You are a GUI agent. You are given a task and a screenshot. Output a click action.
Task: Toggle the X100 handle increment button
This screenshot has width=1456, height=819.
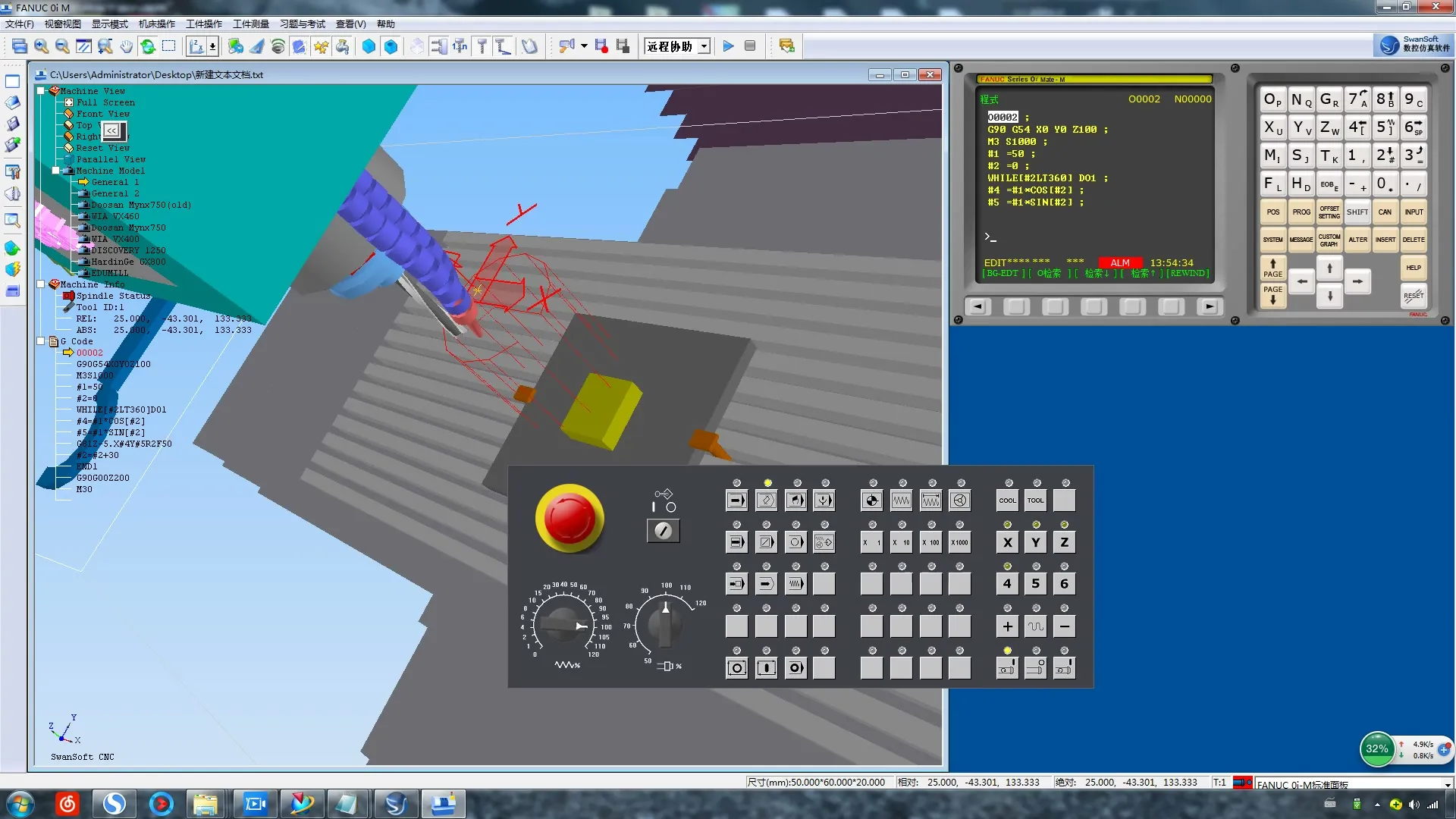tap(930, 543)
